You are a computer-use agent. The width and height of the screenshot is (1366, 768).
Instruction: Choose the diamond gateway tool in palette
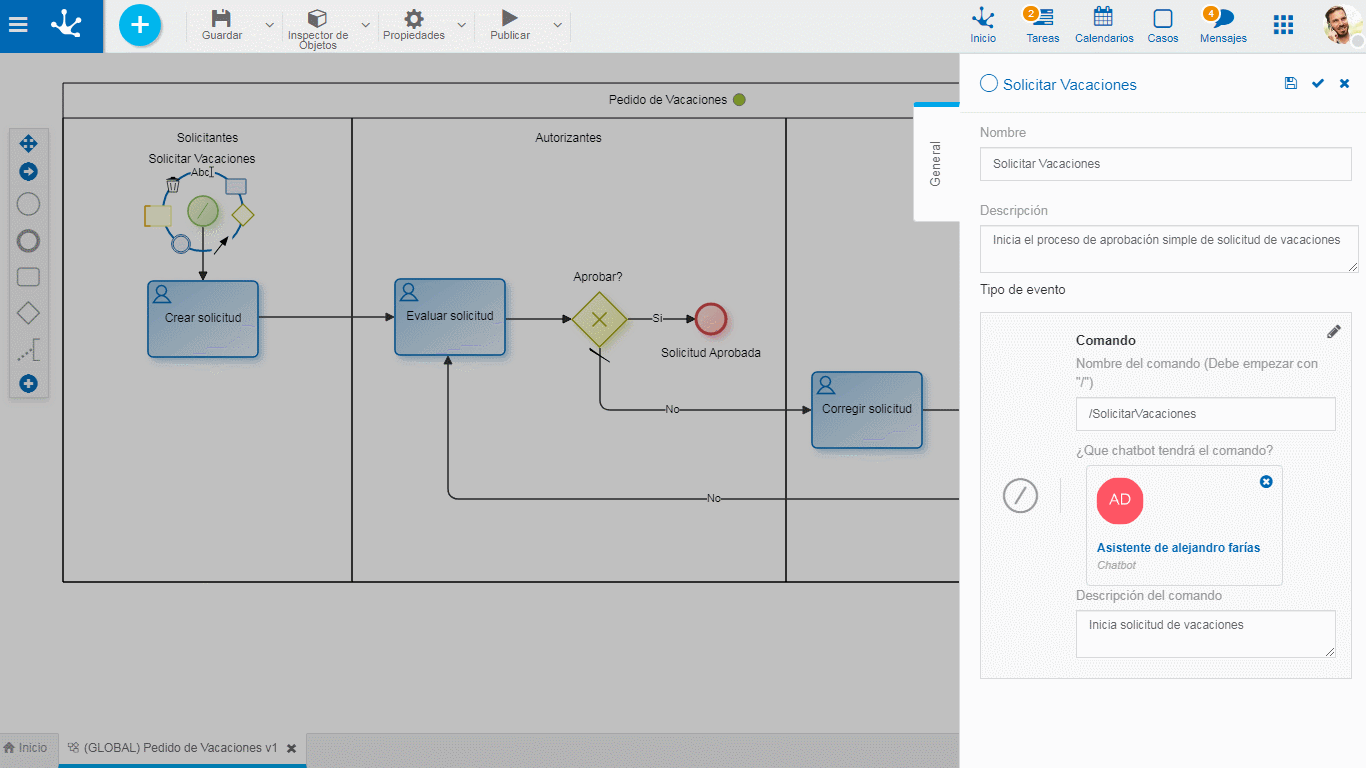coord(29,313)
